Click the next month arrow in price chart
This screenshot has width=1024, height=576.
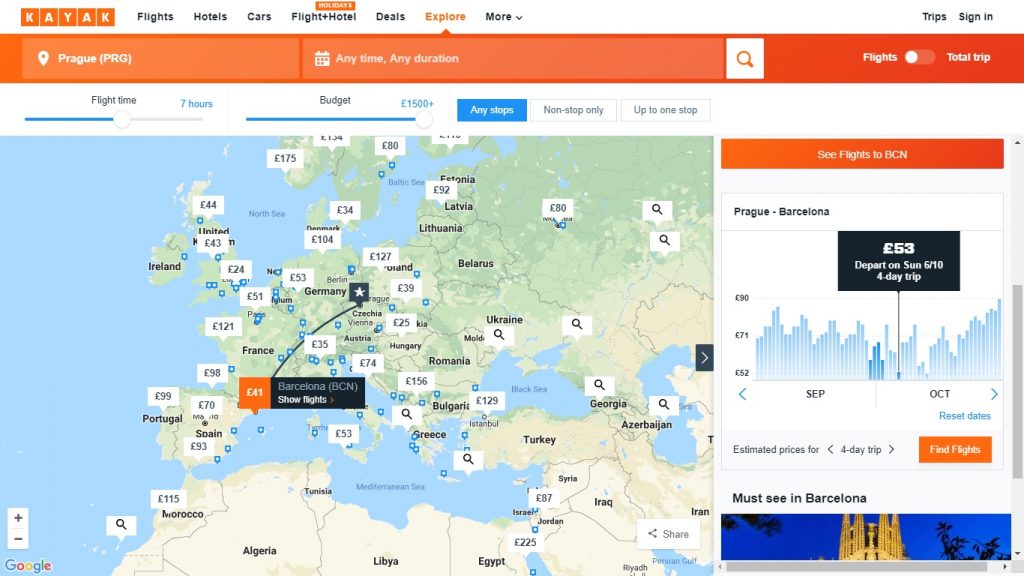[994, 394]
